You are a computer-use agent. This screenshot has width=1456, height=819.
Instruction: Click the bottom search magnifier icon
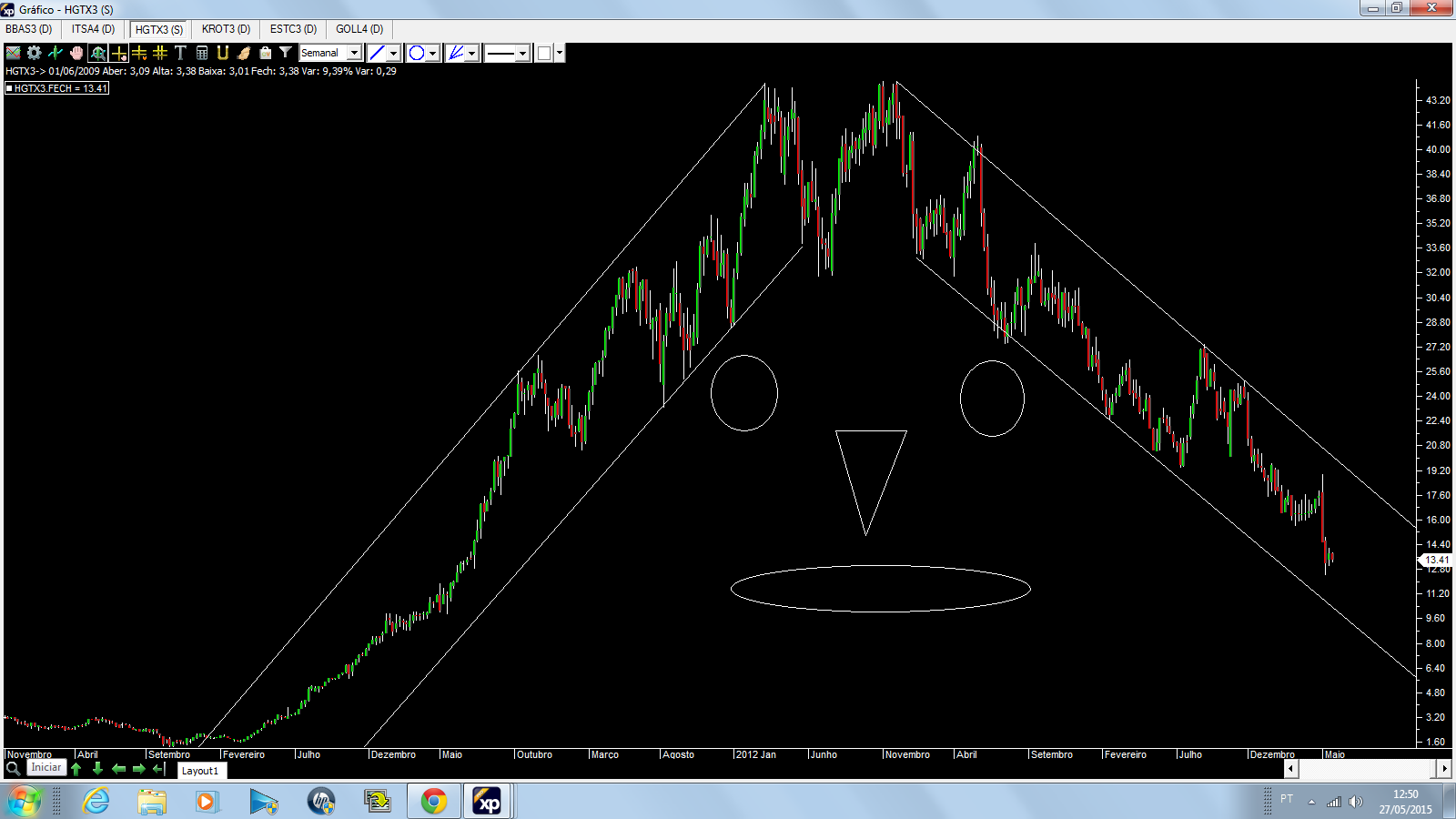13,769
